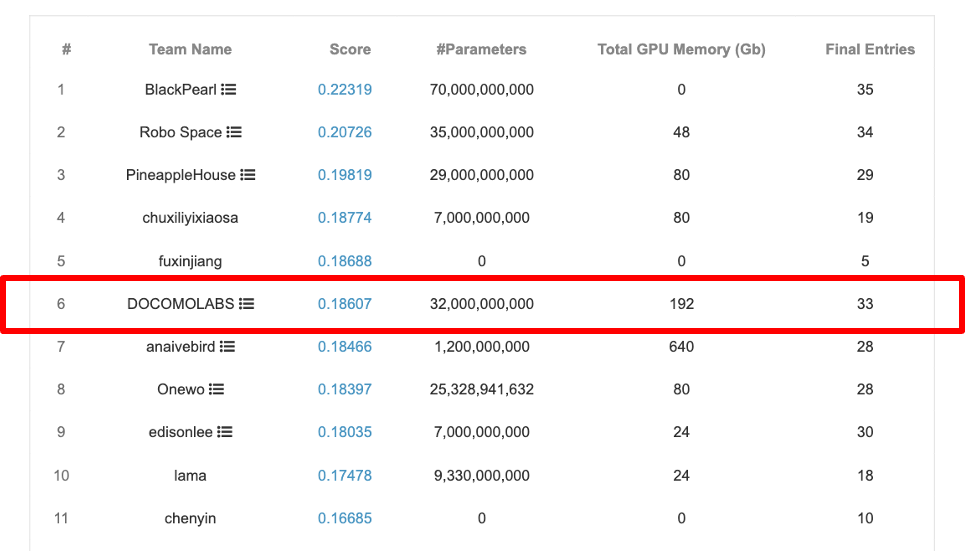Open the score link 0.18774
The height and width of the screenshot is (552, 966).
click(x=344, y=217)
